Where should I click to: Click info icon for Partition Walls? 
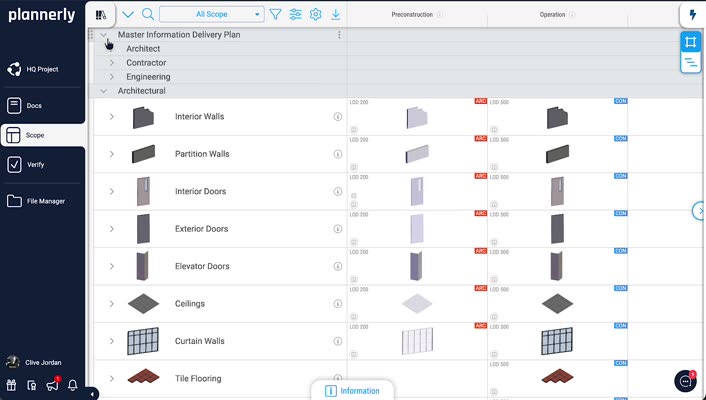click(x=338, y=154)
